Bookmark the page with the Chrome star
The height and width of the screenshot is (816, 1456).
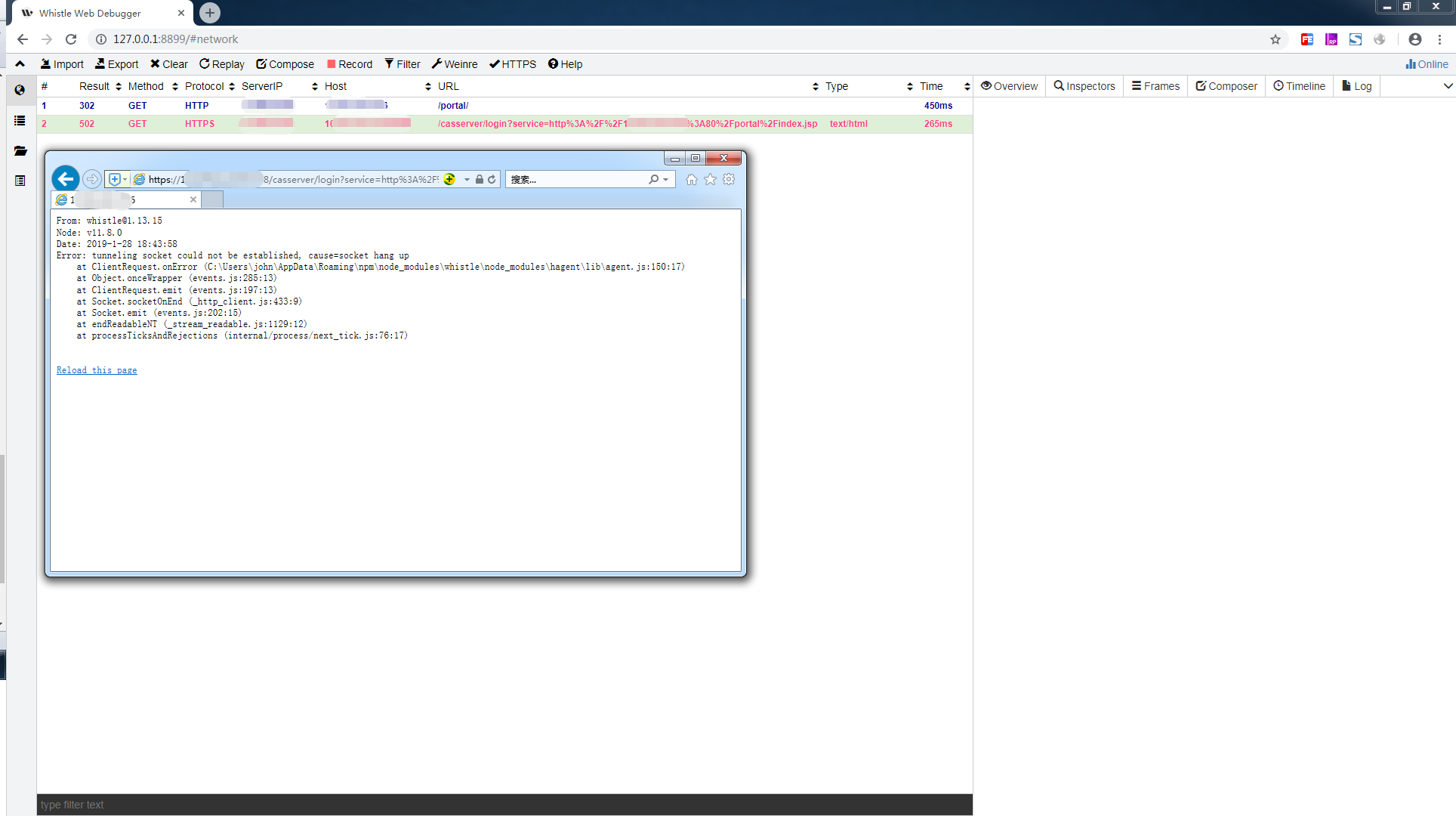tap(1276, 39)
